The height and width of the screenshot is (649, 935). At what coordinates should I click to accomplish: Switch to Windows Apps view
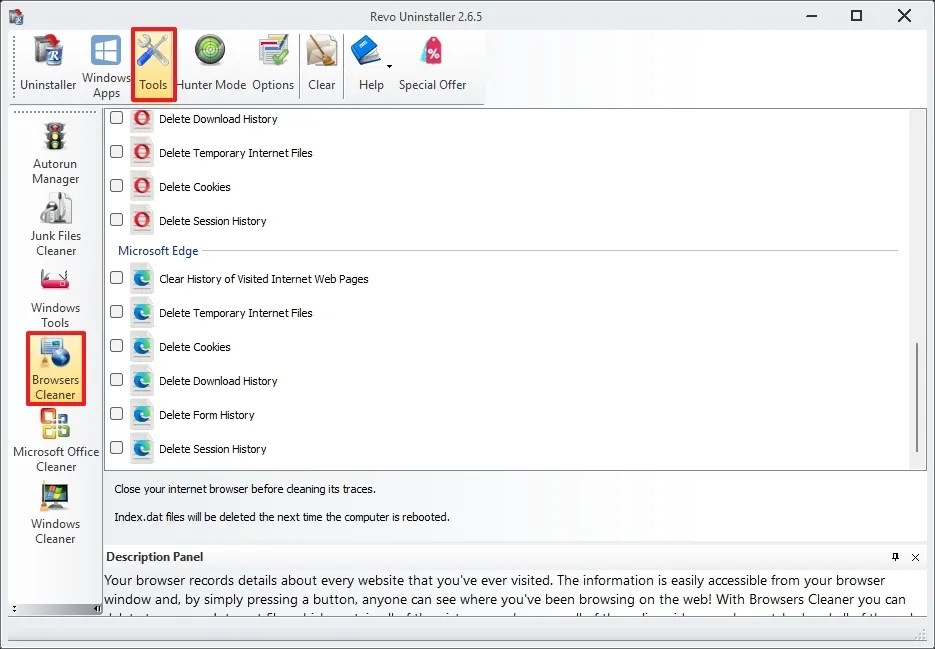point(105,63)
